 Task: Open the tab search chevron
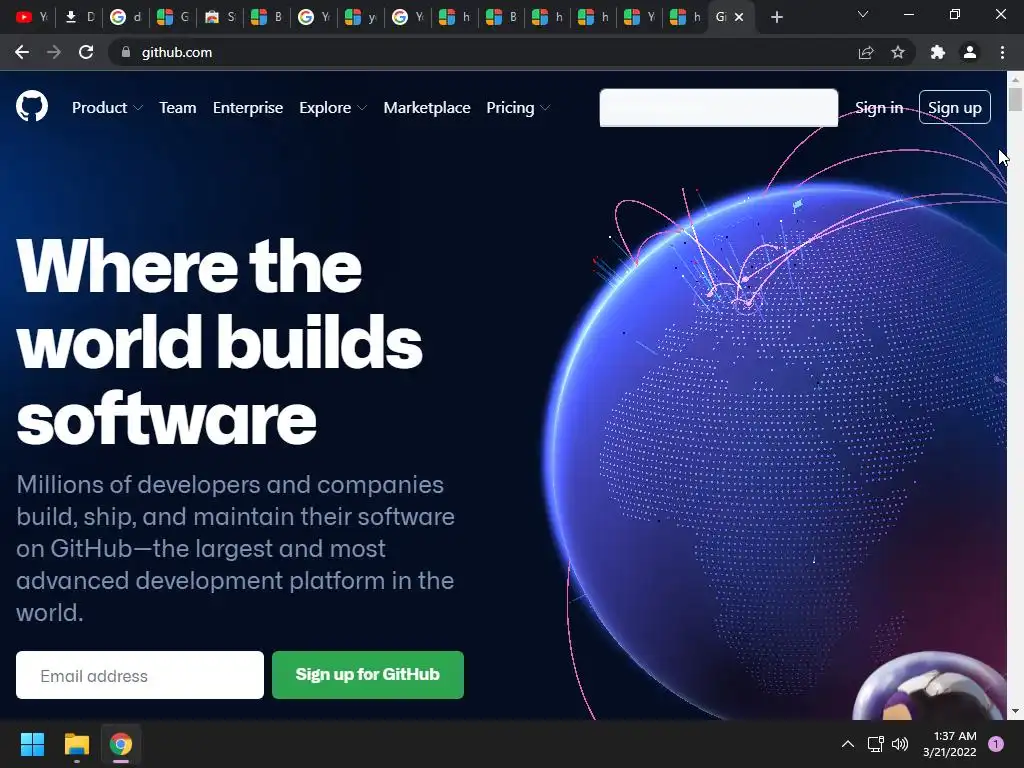coord(863,14)
